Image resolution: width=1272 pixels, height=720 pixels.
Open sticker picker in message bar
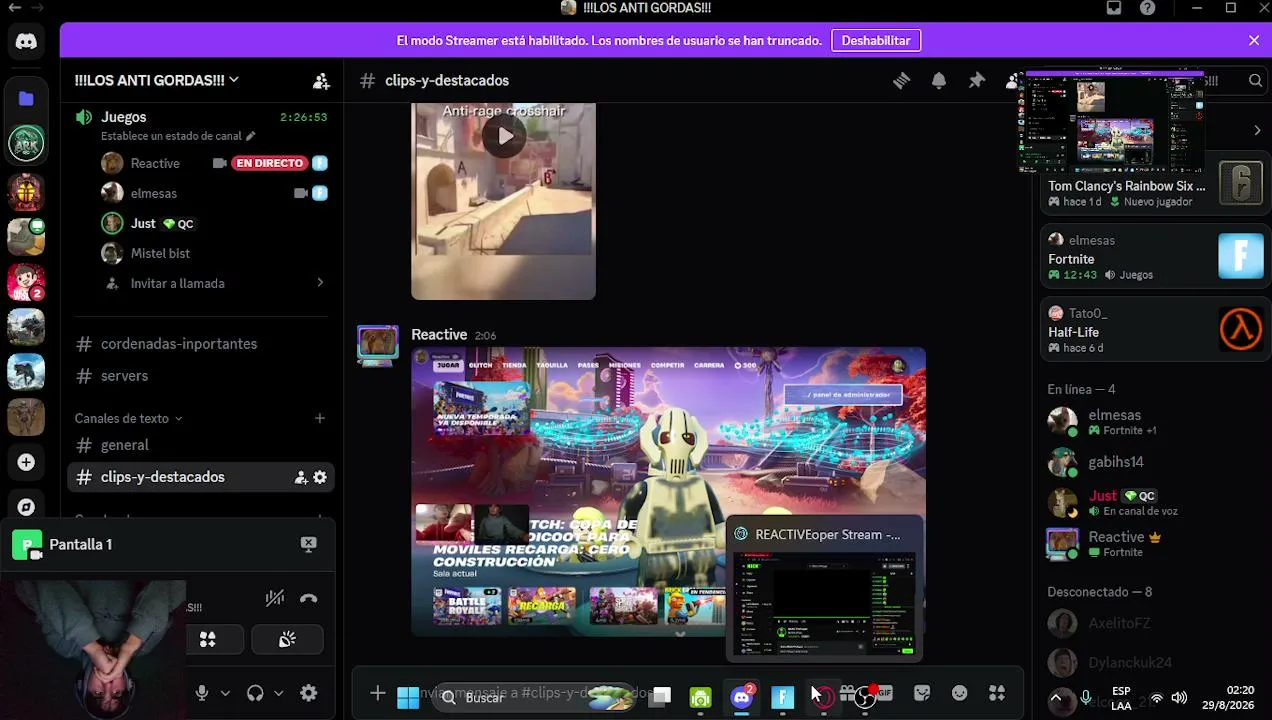click(922, 693)
